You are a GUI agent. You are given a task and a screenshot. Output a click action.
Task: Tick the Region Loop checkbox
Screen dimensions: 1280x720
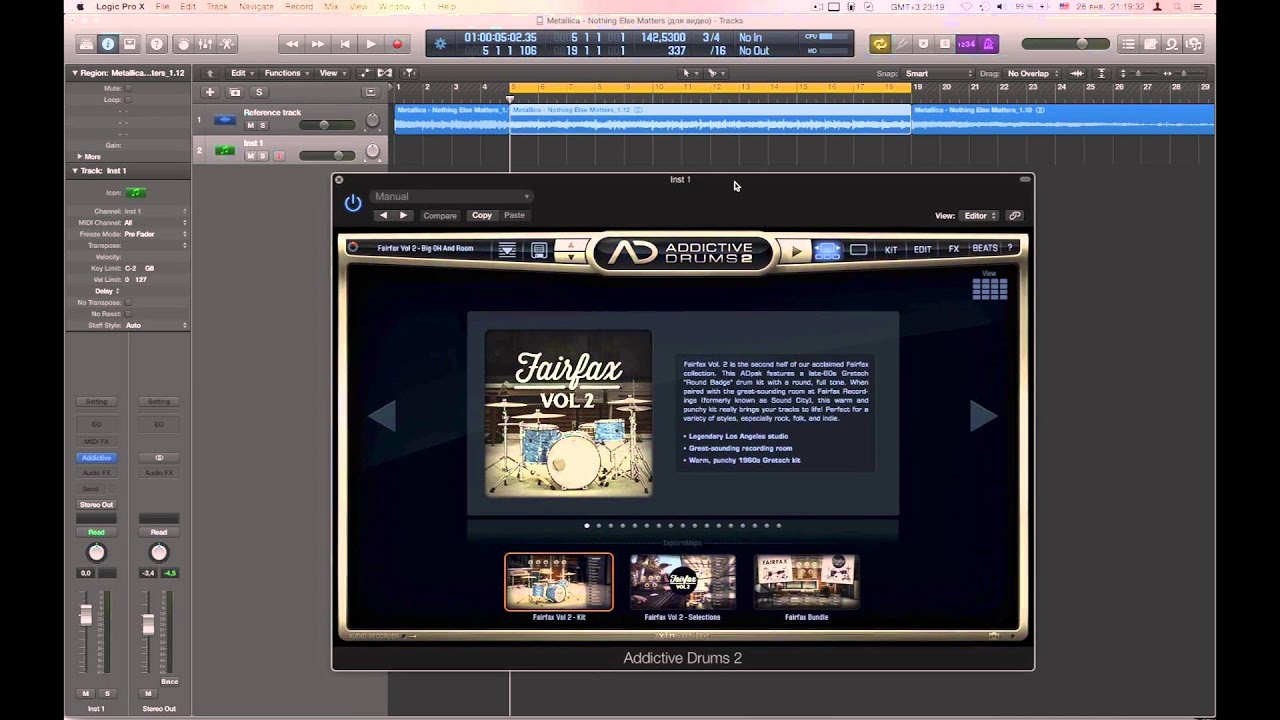click(128, 100)
